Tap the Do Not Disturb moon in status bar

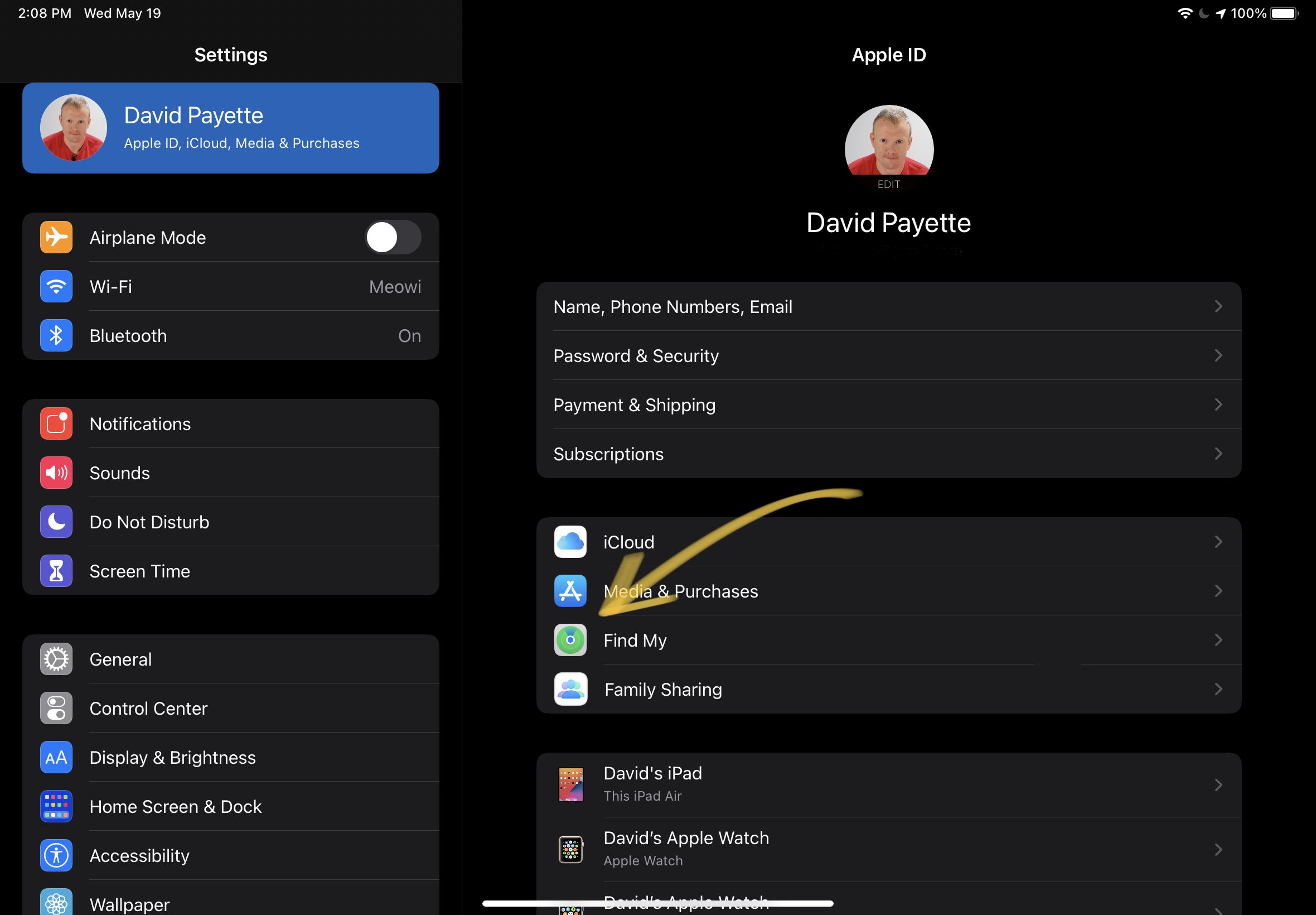(x=1204, y=13)
